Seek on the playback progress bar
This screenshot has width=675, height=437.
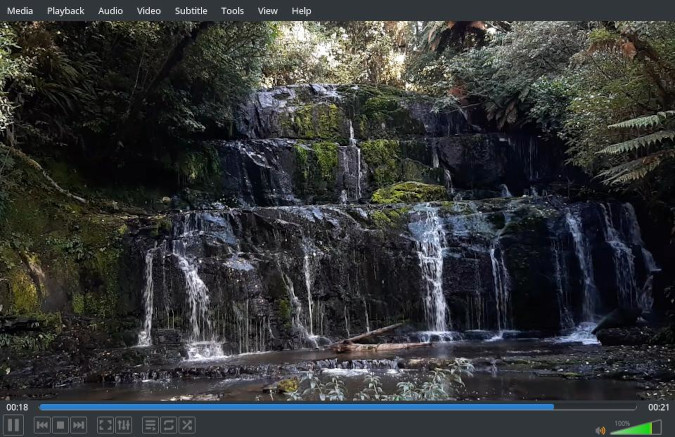[x=338, y=407]
